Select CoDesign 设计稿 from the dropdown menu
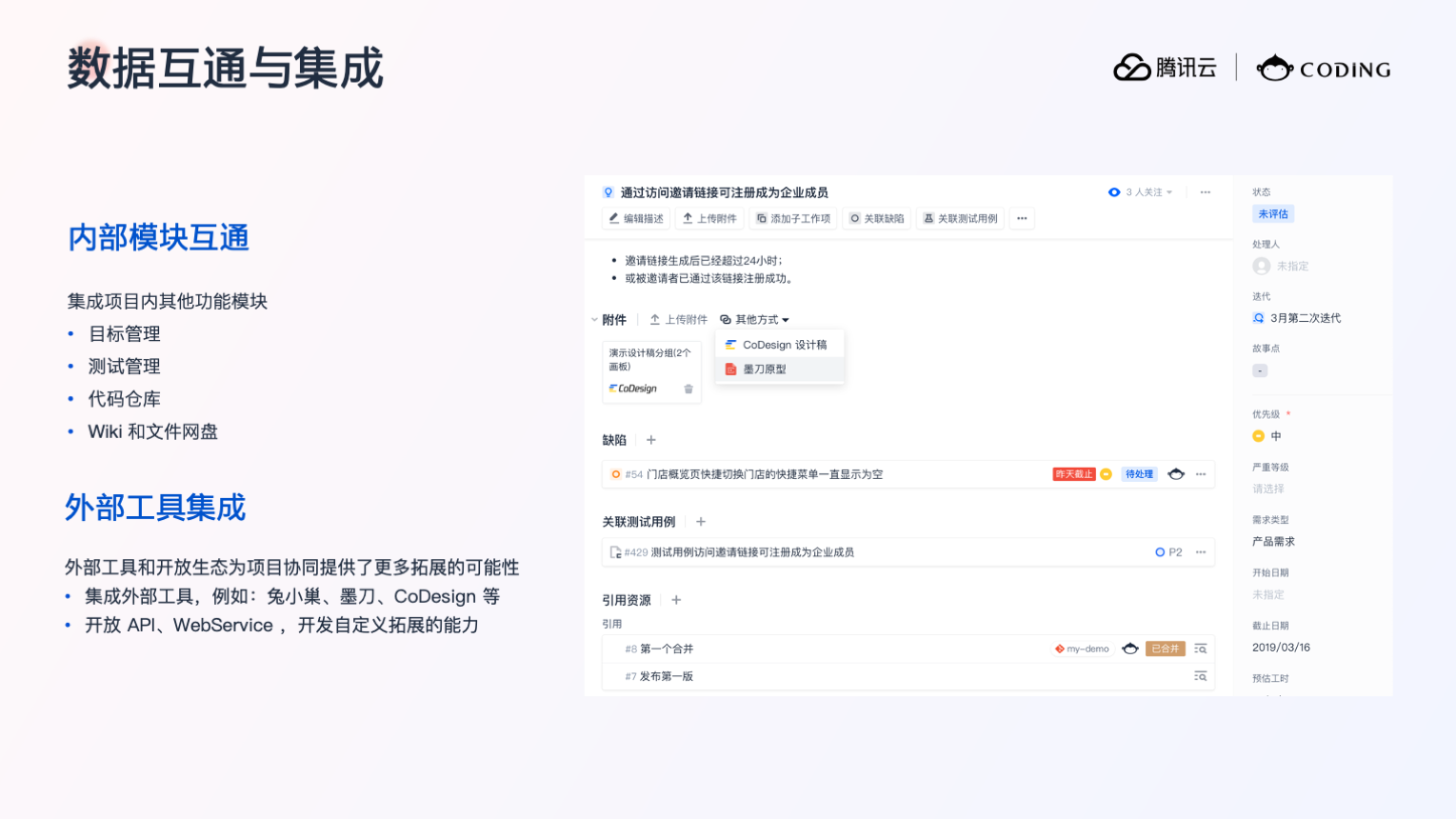This screenshot has width=1456, height=819. click(779, 345)
